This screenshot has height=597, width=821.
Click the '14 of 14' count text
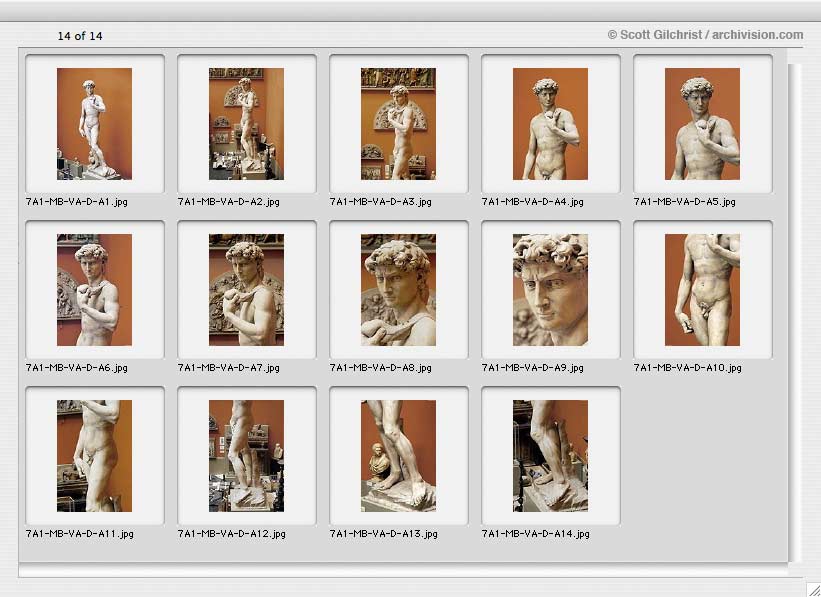(80, 36)
